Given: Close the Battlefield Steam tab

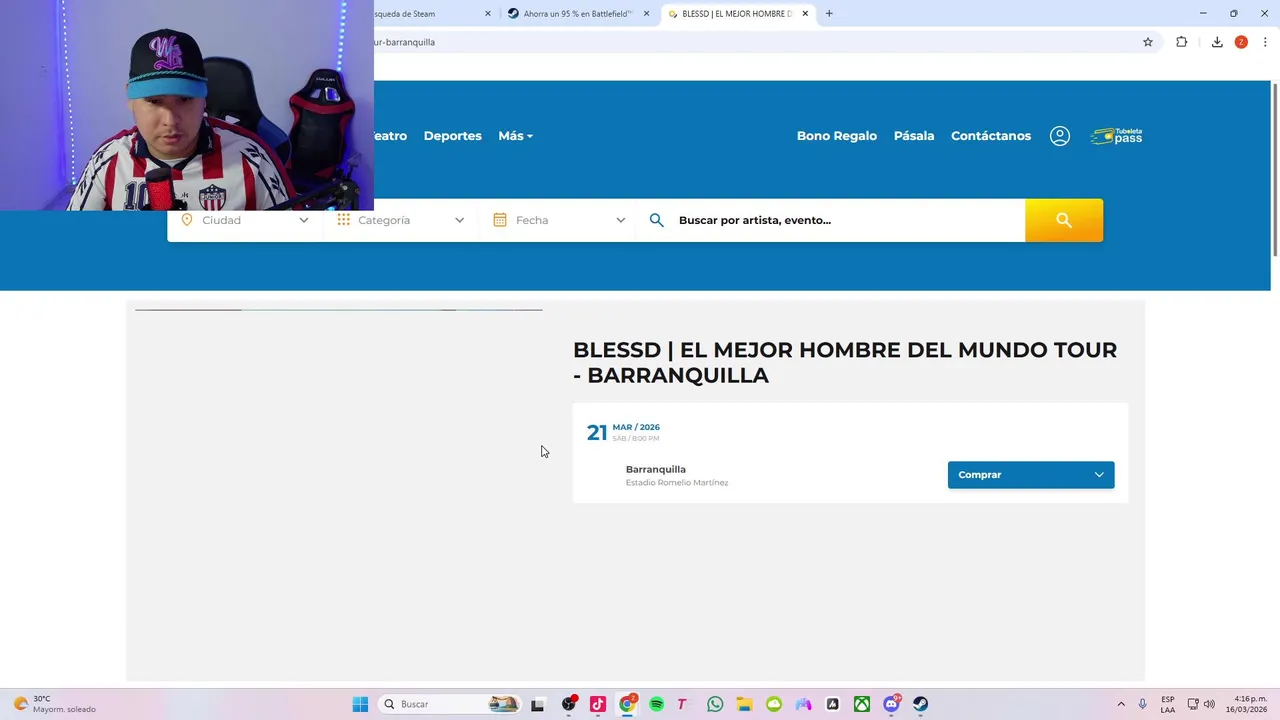Looking at the screenshot, I should [647, 14].
